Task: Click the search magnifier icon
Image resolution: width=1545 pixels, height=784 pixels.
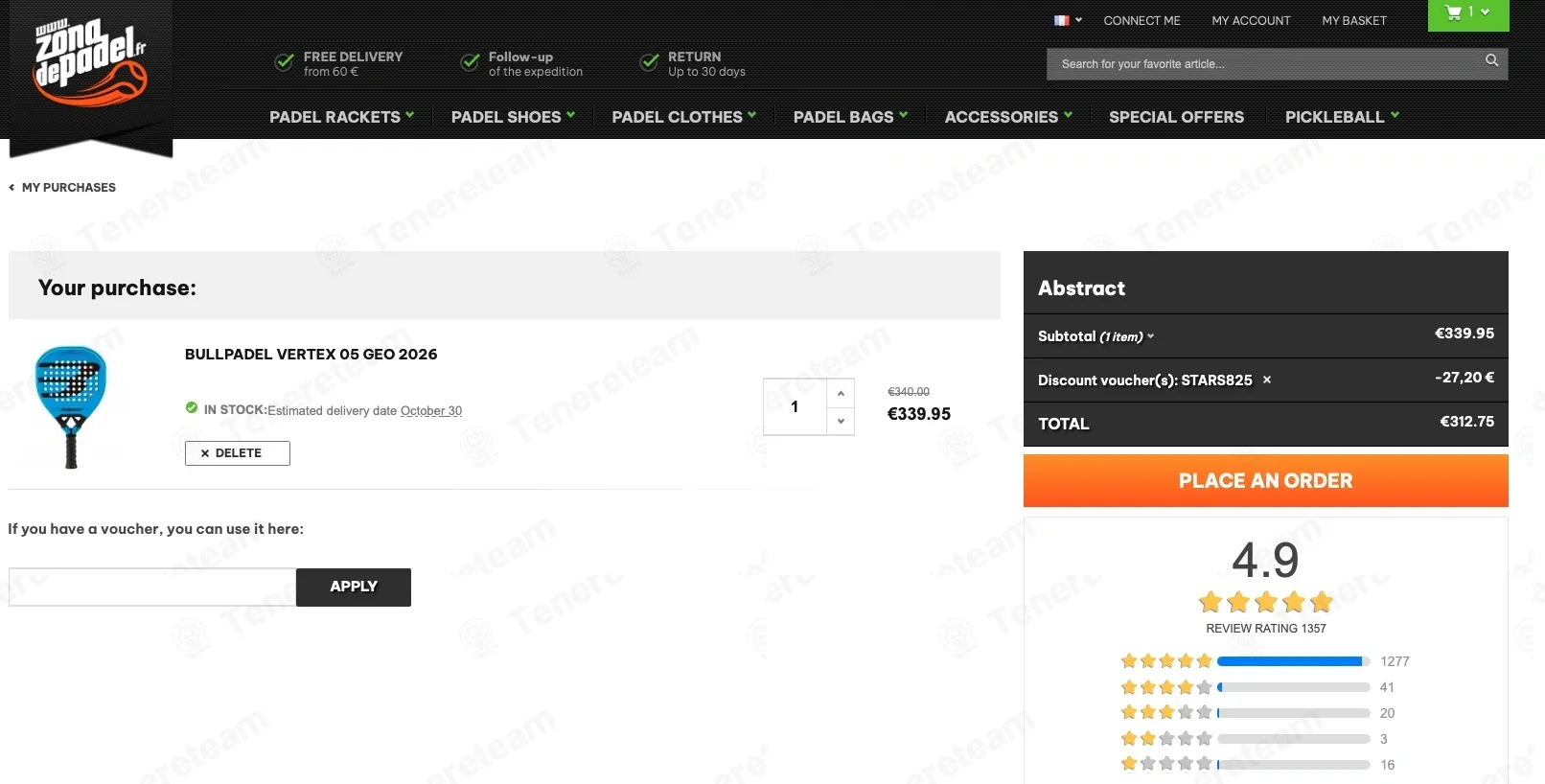Action: click(x=1491, y=60)
